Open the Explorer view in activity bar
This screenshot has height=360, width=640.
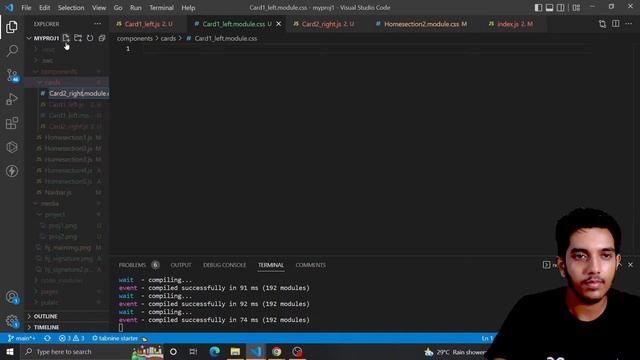point(12,27)
